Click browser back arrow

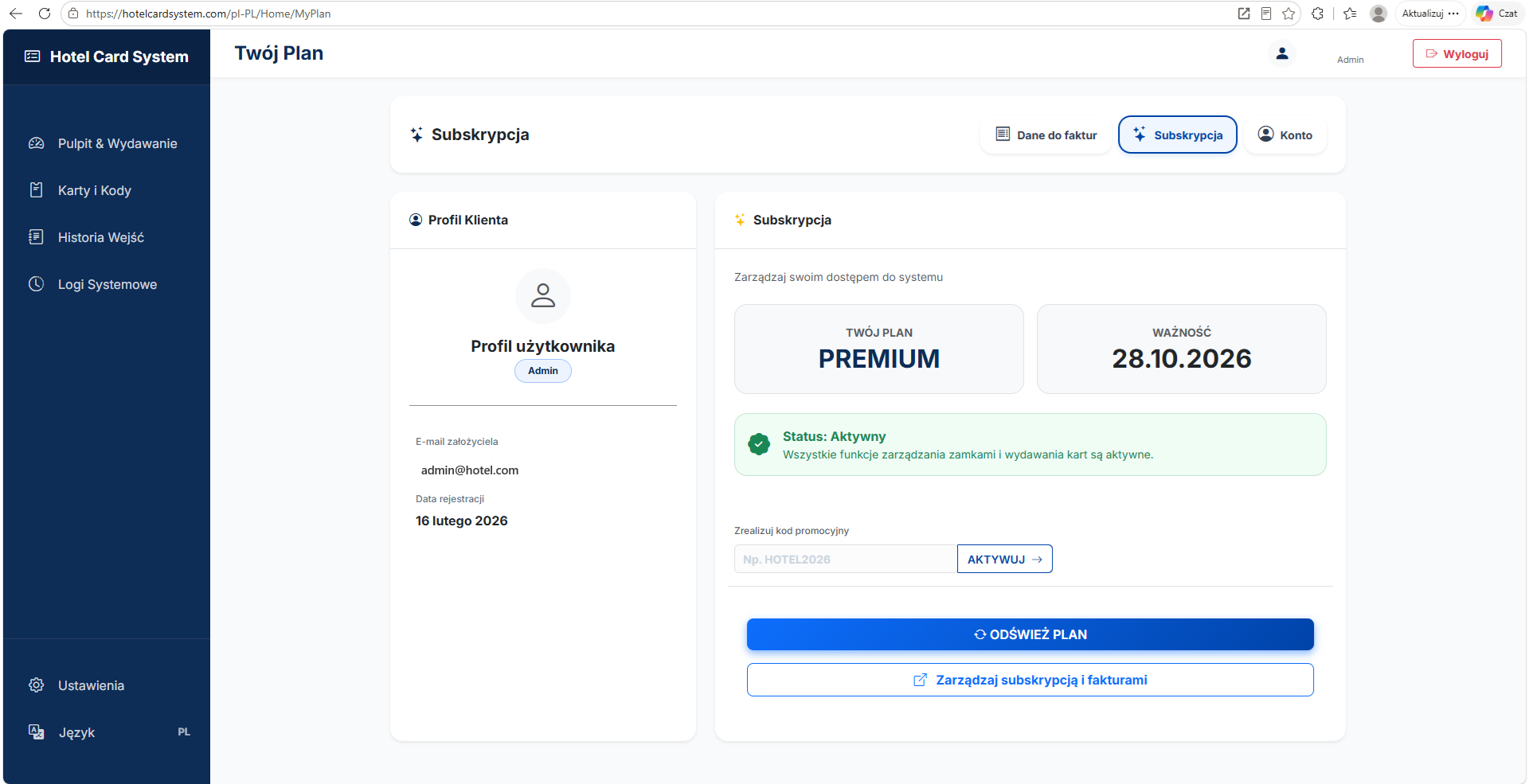click(x=16, y=14)
